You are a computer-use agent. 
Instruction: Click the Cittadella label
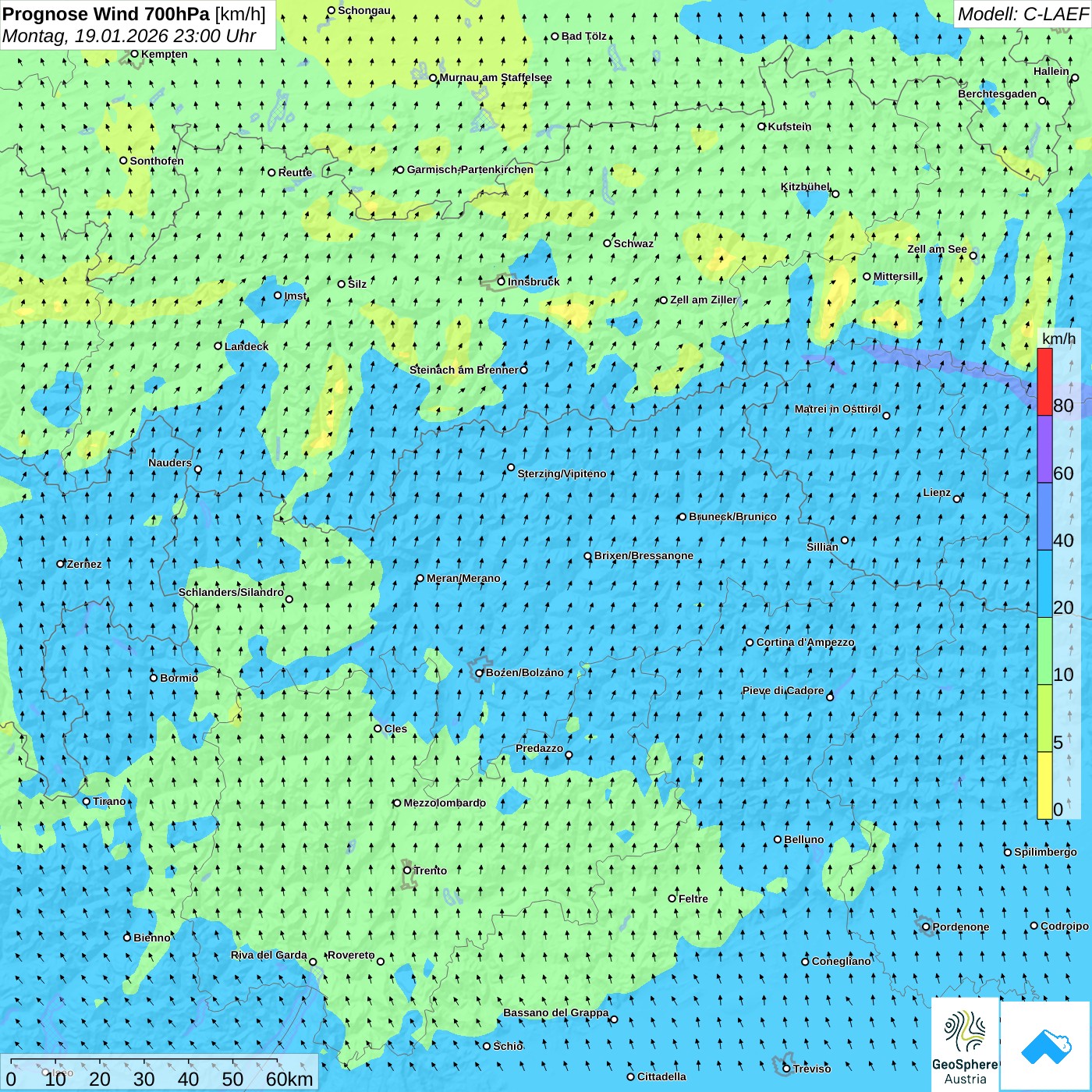[662, 1077]
